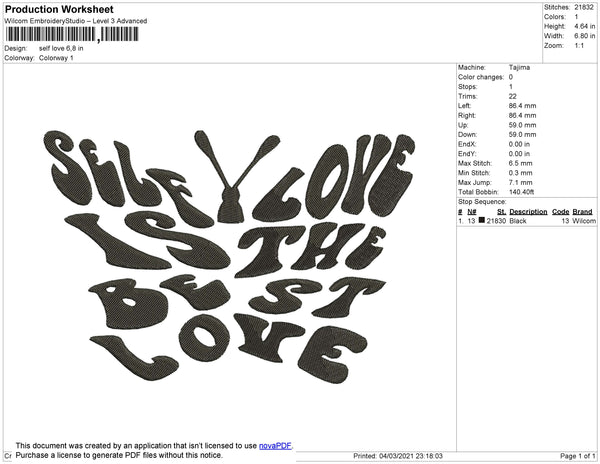Click the 'Printed: 04/03/2021 23:18:03' footer text
The image size is (600, 464).
pyautogui.click(x=398, y=456)
